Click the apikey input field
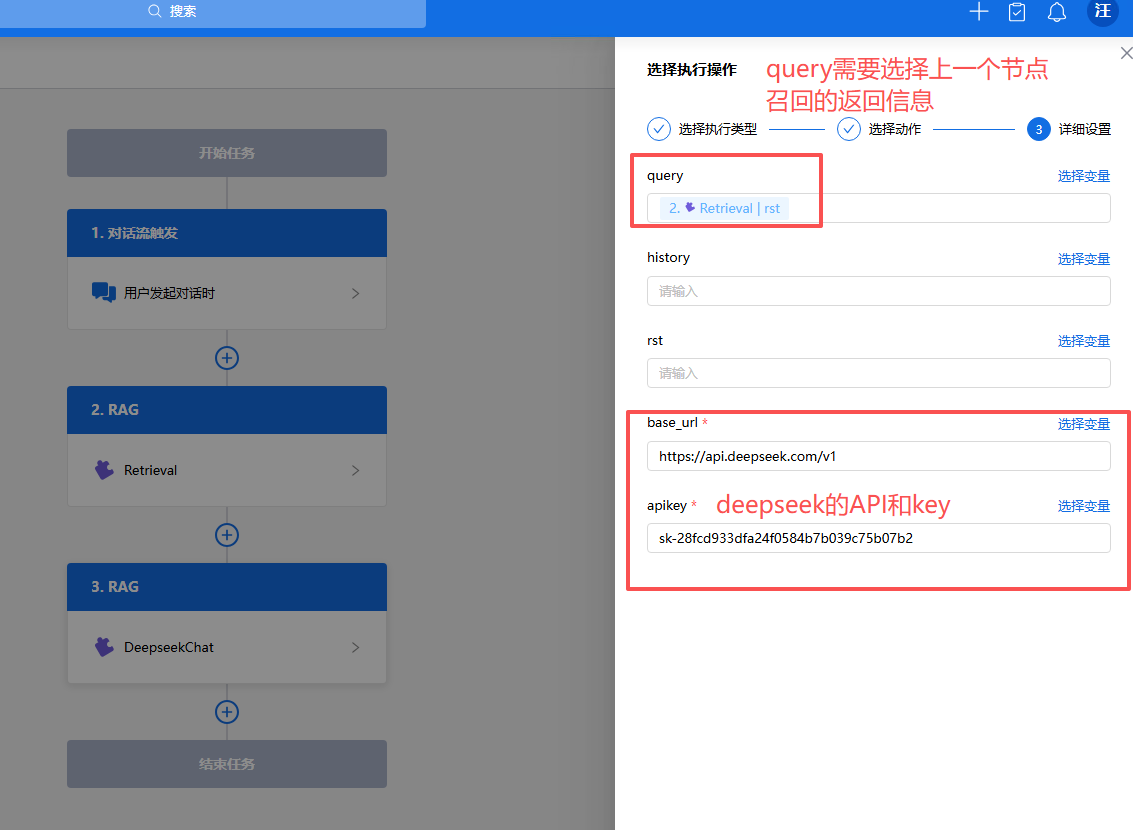The height and width of the screenshot is (830, 1133). [x=879, y=538]
